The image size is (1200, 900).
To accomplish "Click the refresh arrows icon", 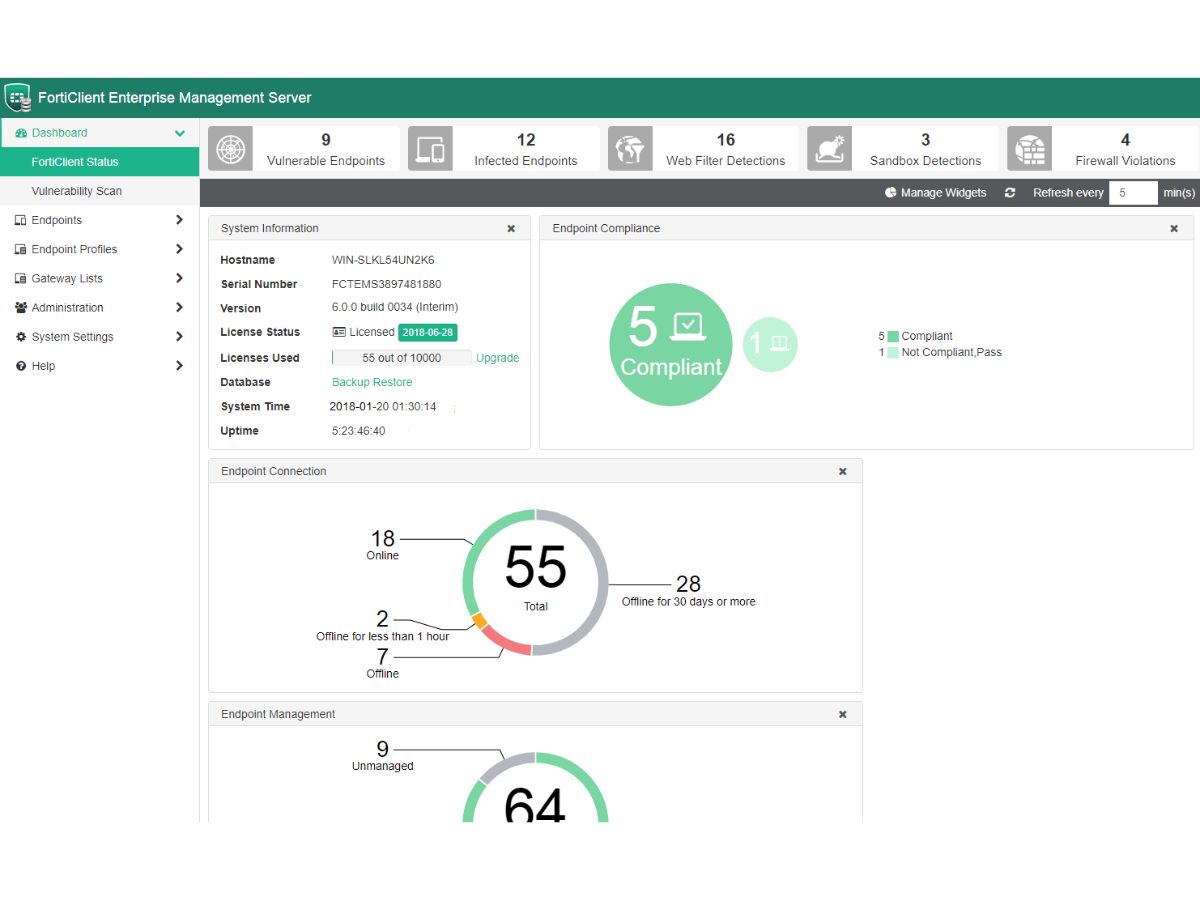I will 1010,193.
